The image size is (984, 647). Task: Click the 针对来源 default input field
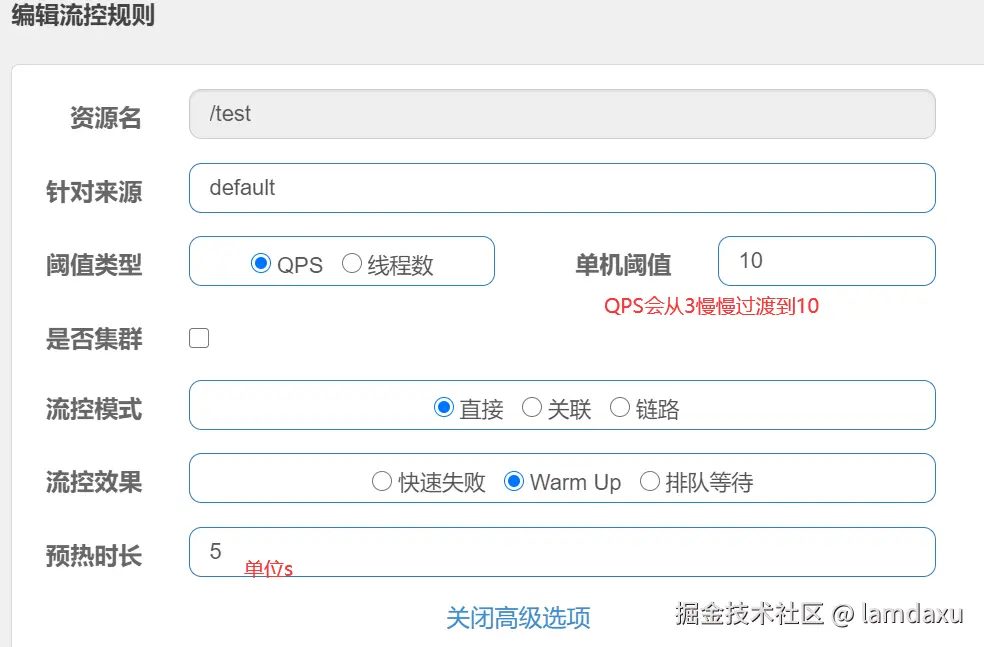coord(561,188)
